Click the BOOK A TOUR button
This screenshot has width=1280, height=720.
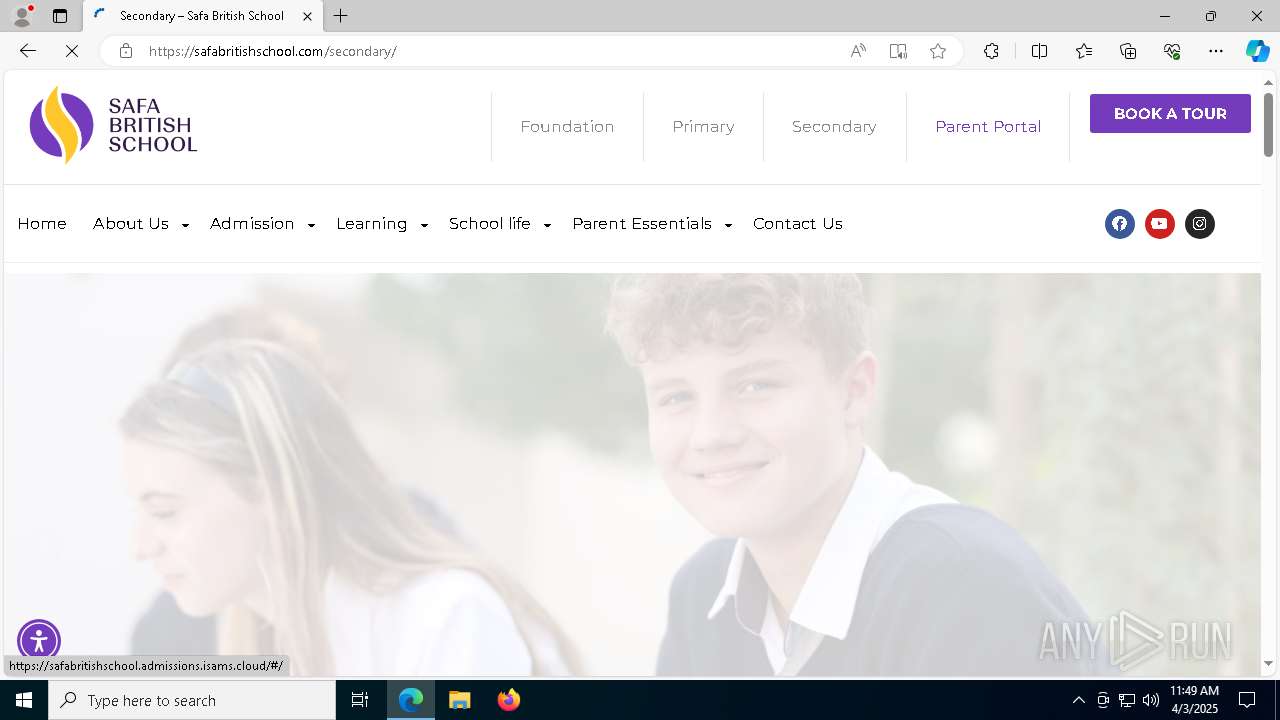click(1170, 114)
